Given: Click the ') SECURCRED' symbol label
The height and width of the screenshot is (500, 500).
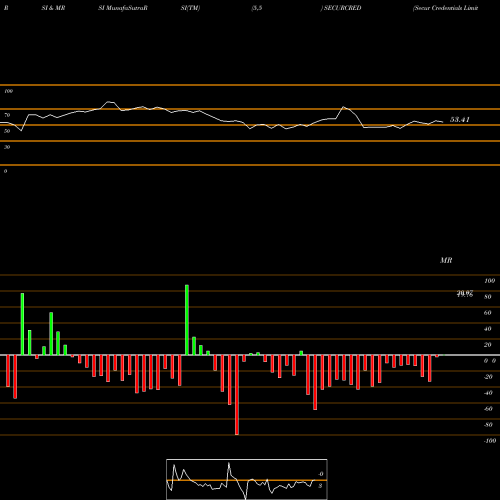Looking at the screenshot, I should tap(341, 8).
